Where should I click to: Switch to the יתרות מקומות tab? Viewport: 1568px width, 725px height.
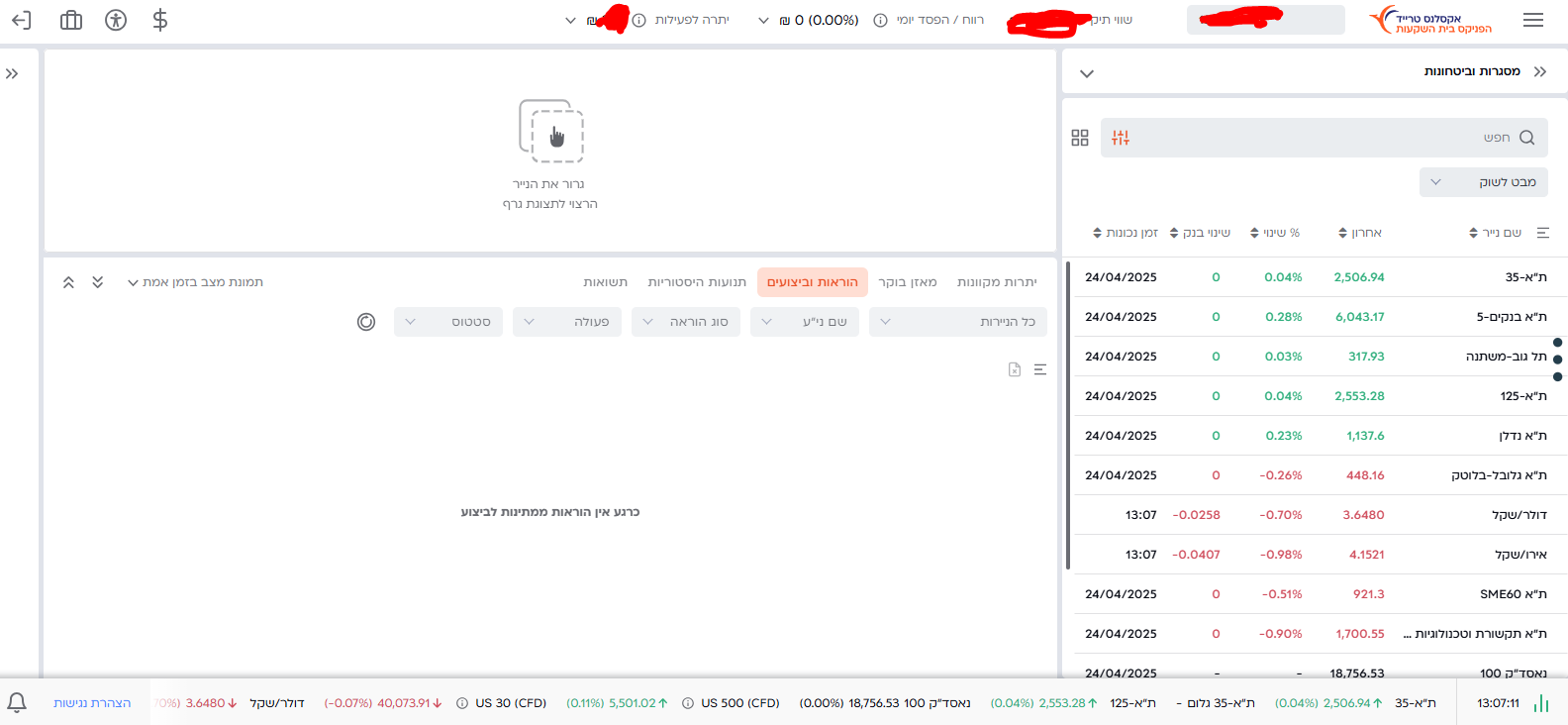(997, 282)
